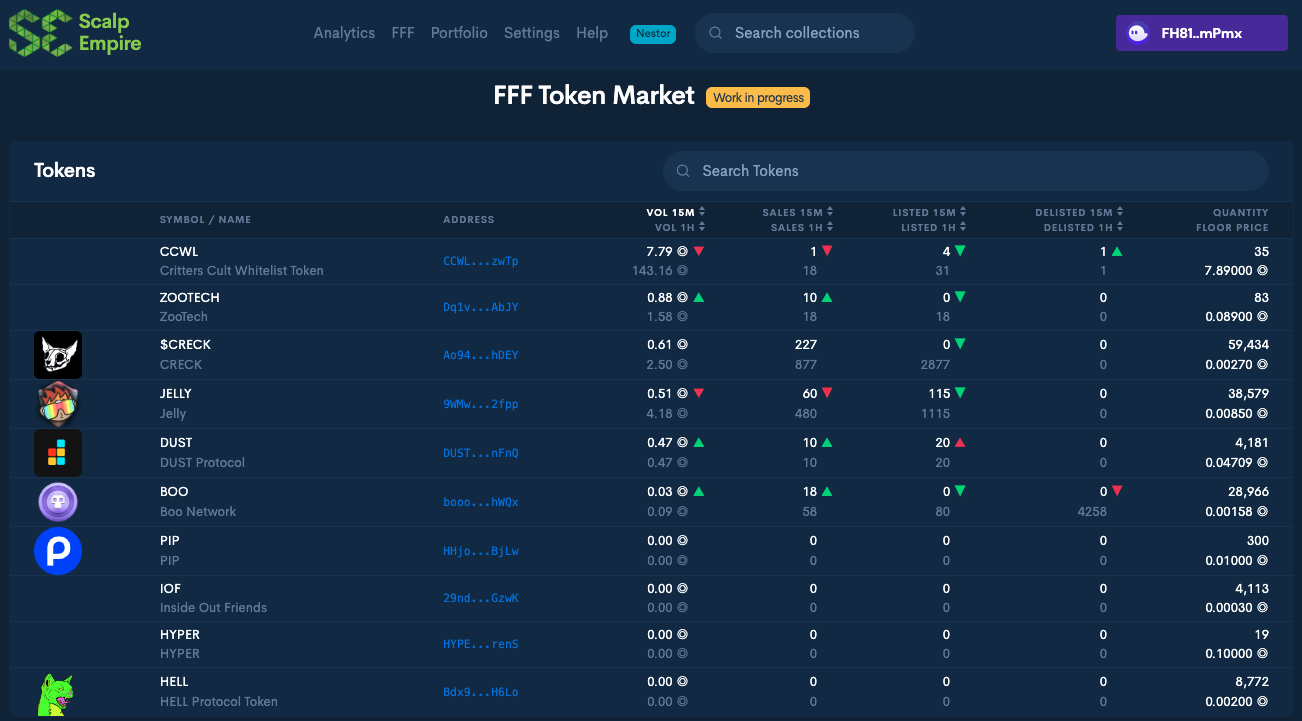Sort by VOL 15M column arrows
1302x721 pixels.
[702, 212]
